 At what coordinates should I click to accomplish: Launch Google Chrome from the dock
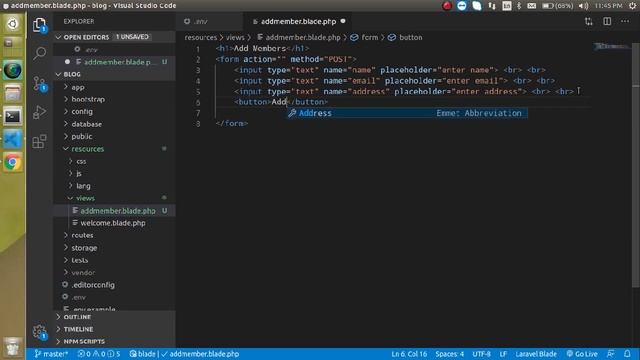(x=13, y=162)
